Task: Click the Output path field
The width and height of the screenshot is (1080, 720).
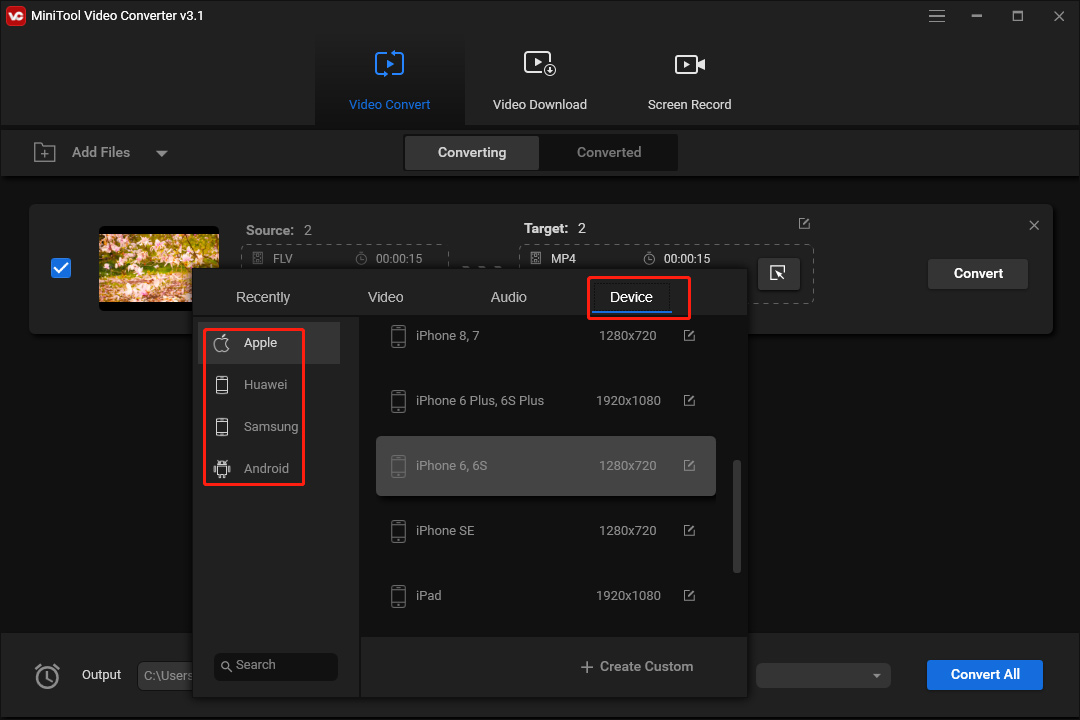Action: (165, 675)
